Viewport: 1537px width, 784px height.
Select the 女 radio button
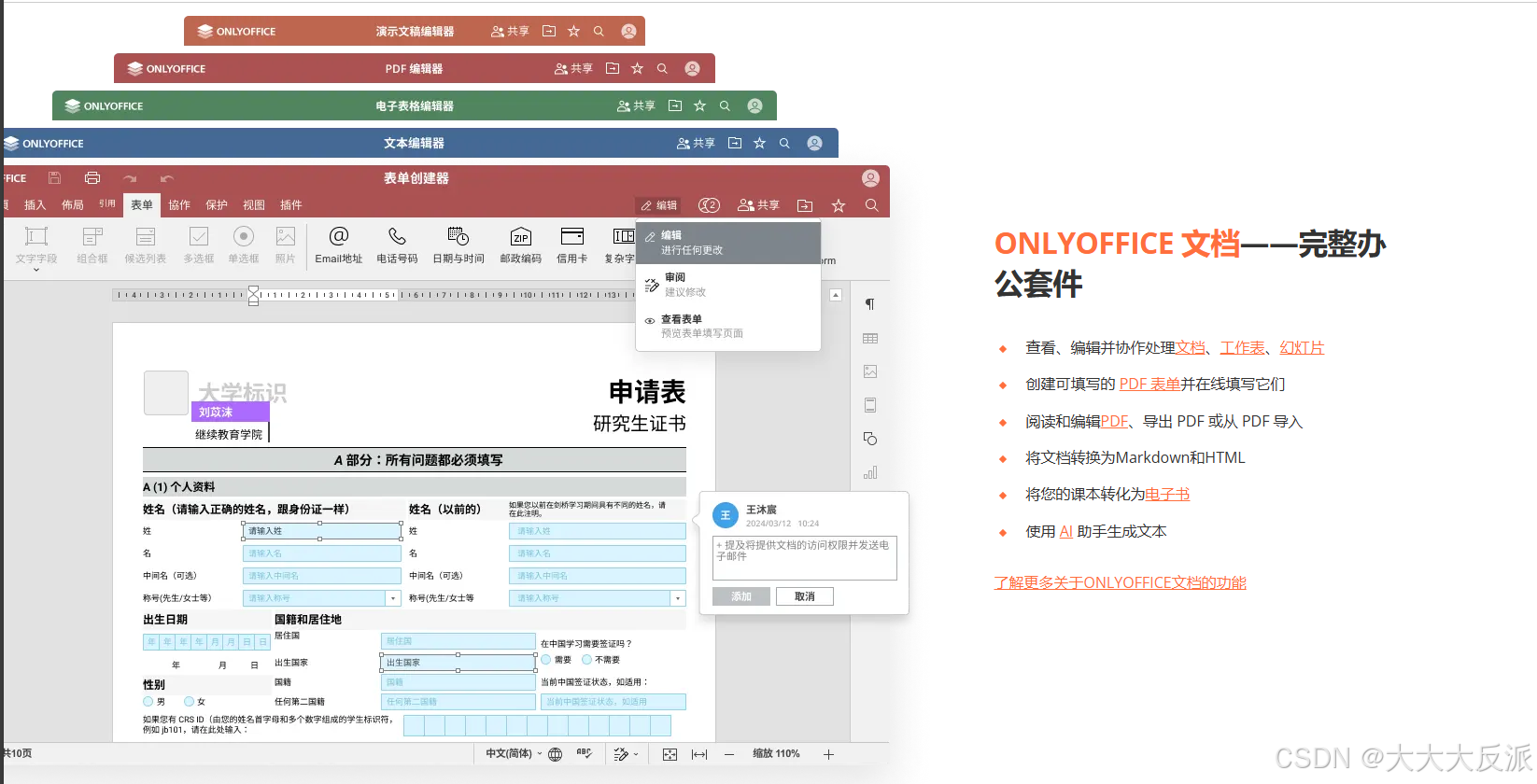189,701
